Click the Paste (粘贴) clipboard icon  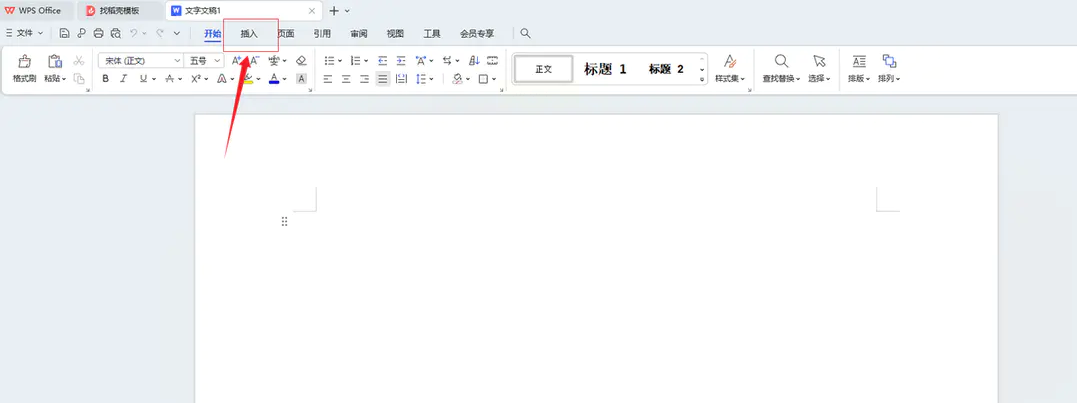(55, 62)
